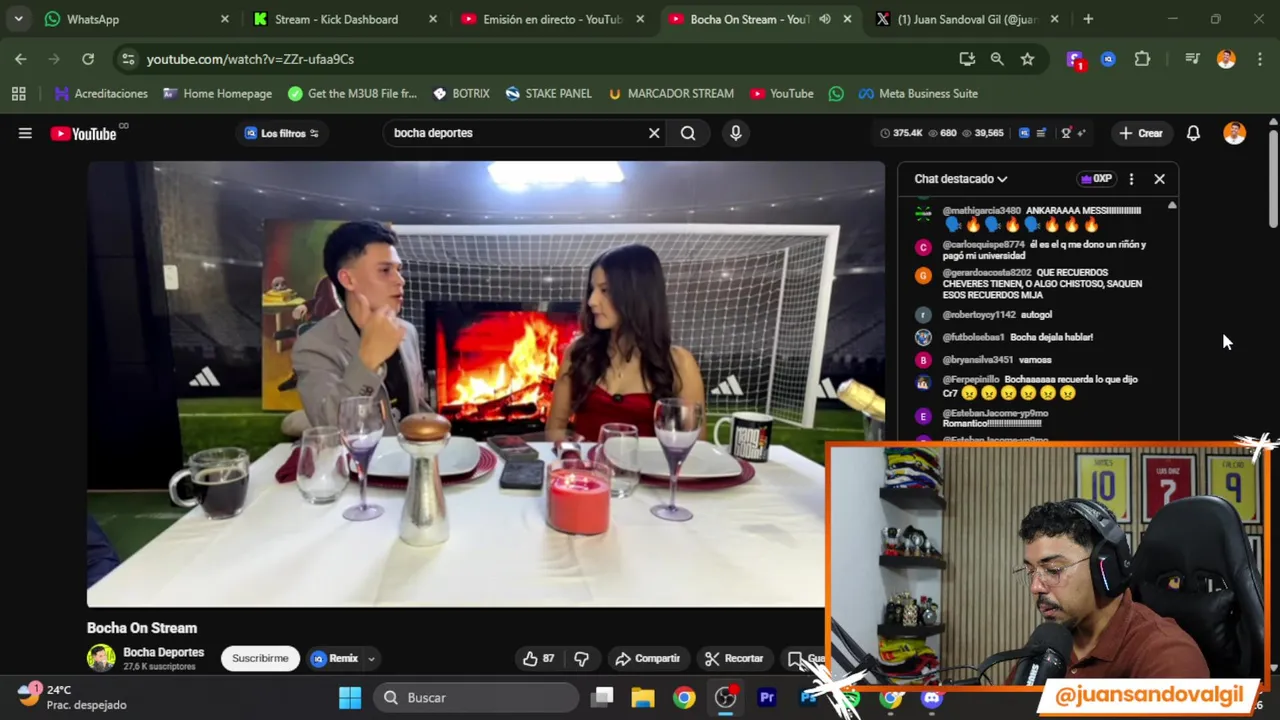
Task: Open YouTube notifications bell
Action: coord(1193,133)
